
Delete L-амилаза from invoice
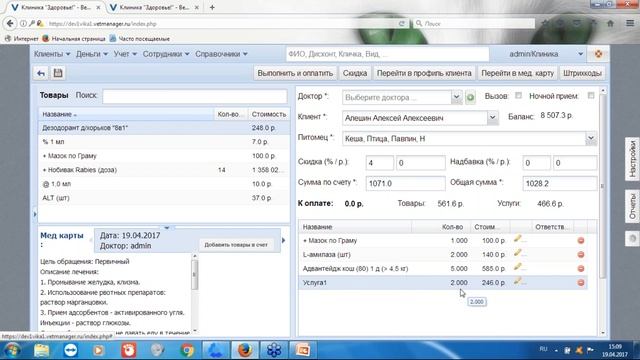581,255
